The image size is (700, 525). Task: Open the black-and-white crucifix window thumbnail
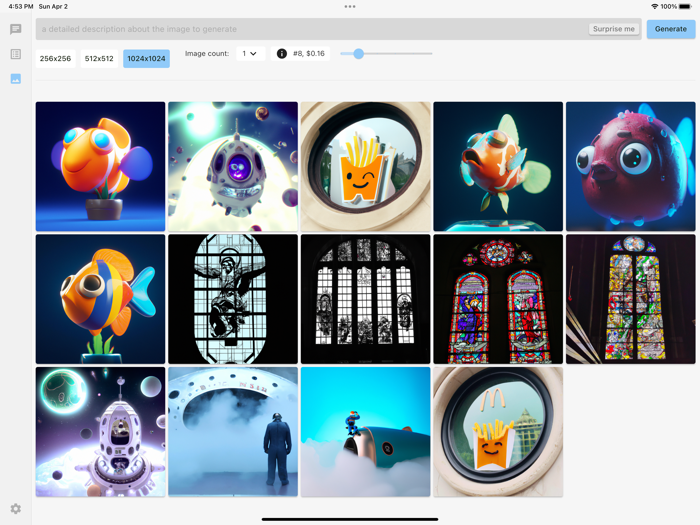233,299
